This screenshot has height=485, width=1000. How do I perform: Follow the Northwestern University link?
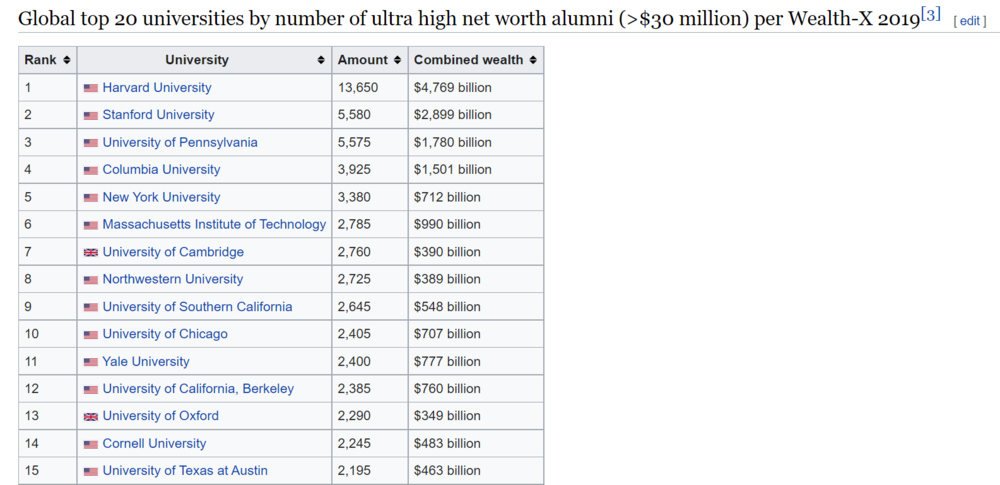[x=172, y=279]
